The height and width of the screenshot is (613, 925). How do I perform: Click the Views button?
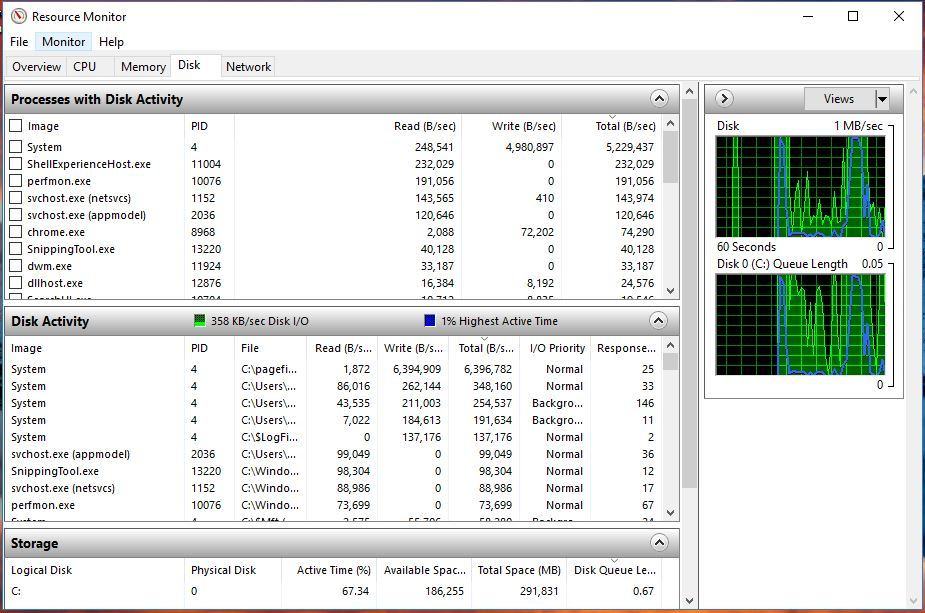[x=839, y=99]
